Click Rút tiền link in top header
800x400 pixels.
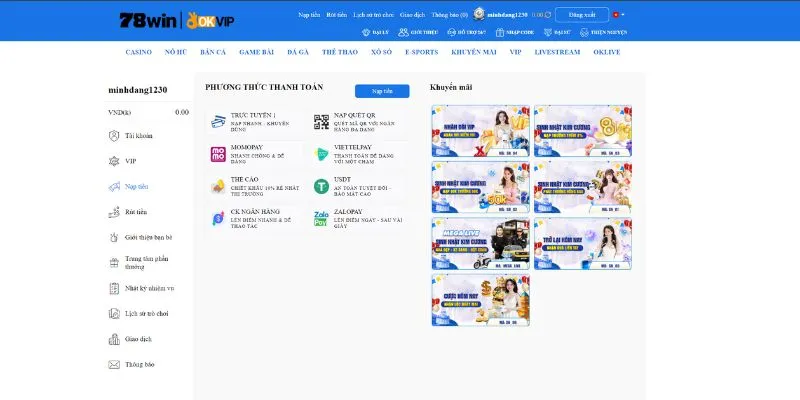tap(337, 15)
